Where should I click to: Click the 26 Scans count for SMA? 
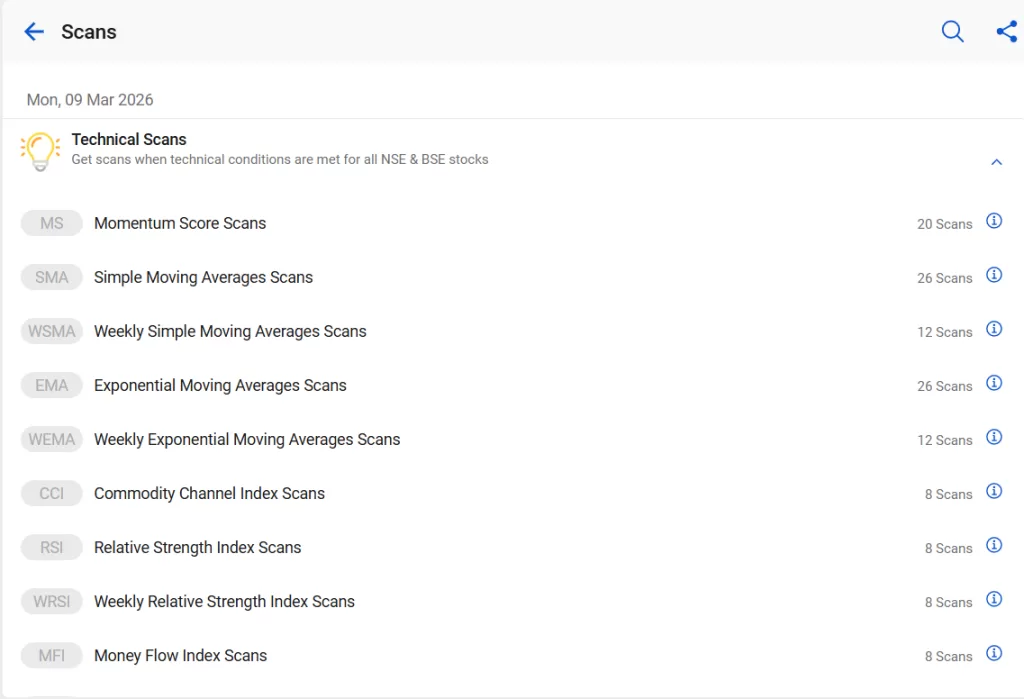point(944,278)
